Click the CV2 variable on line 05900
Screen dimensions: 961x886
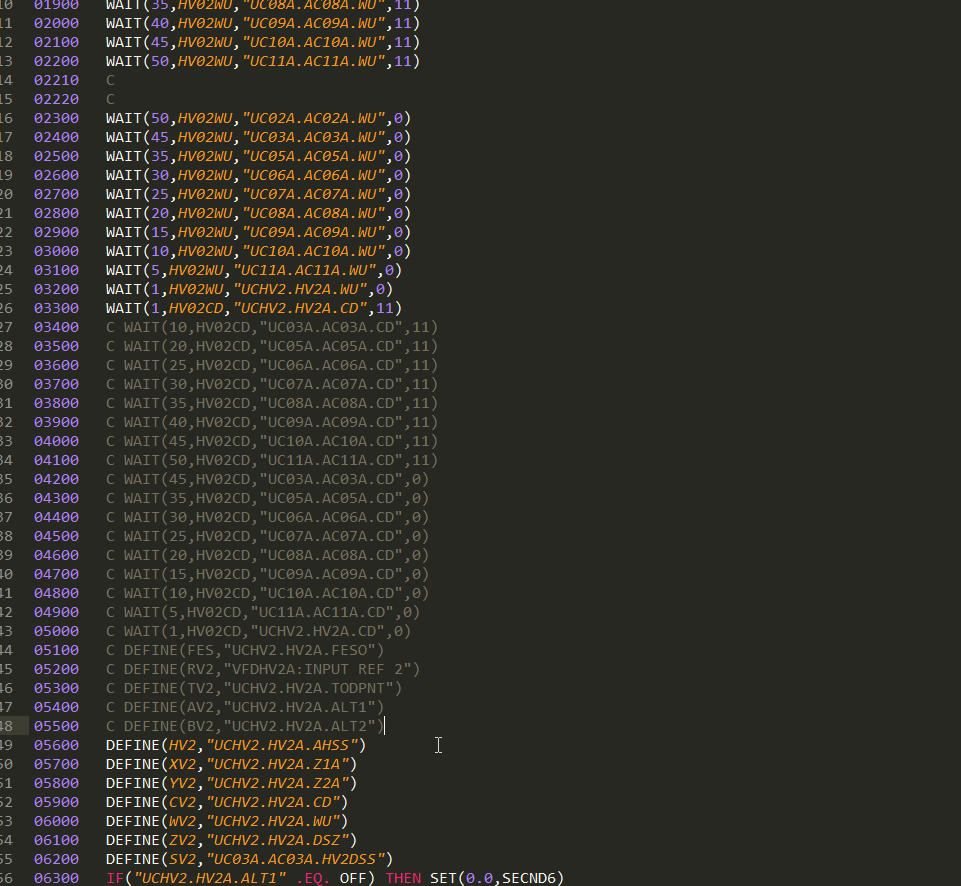182,802
